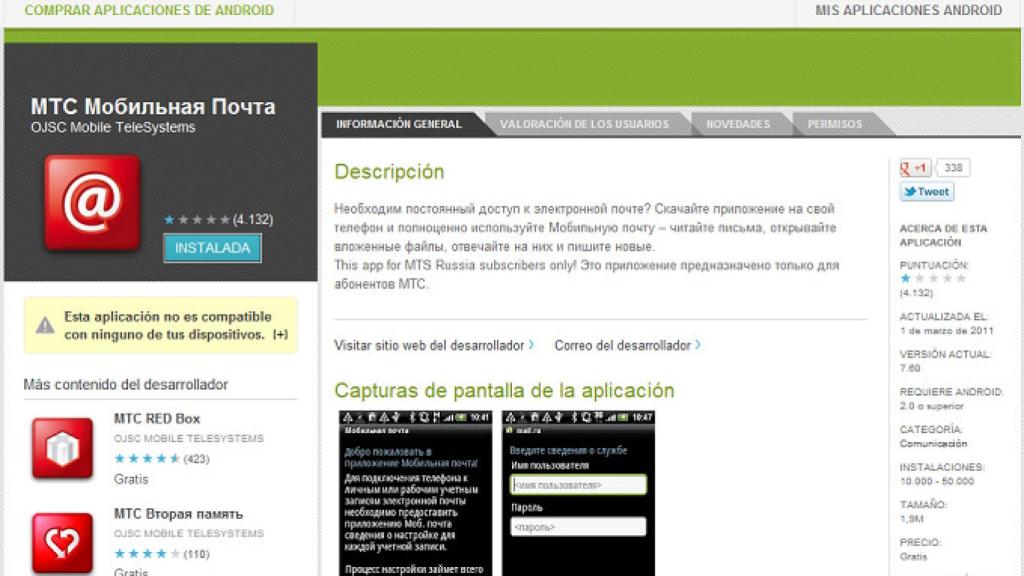Click the Comunicación category link
This screenshot has width=1024, height=576.
[933, 443]
